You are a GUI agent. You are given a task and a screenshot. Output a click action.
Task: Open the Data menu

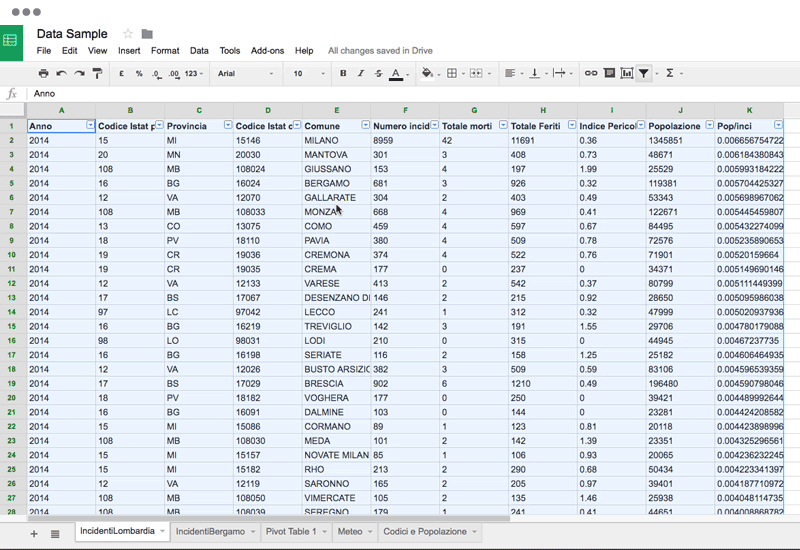[199, 51]
